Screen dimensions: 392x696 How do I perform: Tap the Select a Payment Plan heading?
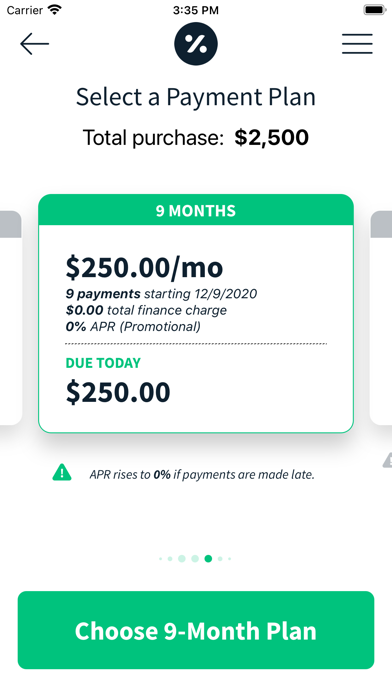[196, 97]
